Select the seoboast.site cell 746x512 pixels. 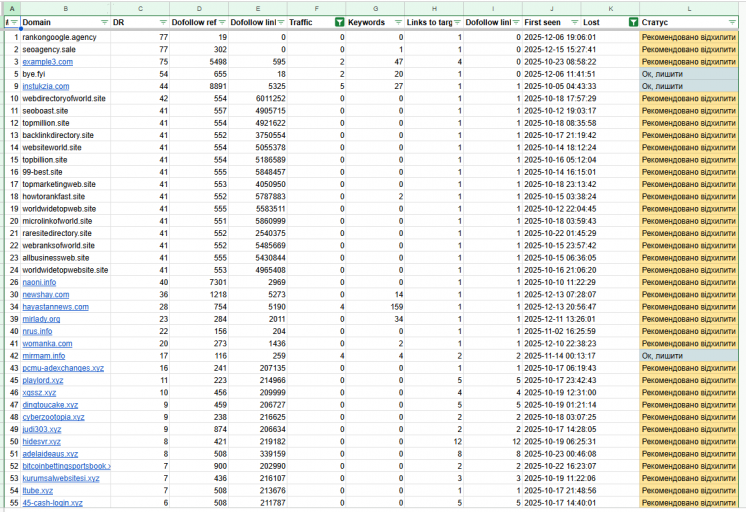[x=66, y=111]
